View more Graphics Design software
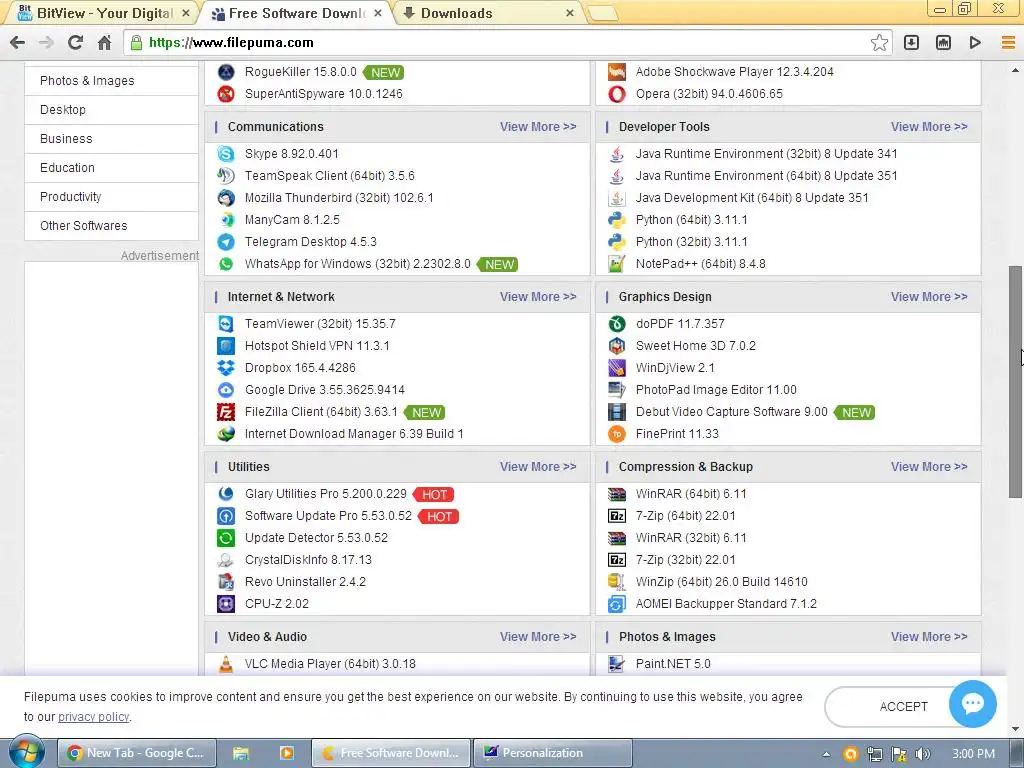Screen dimensions: 1024x768 (929, 296)
